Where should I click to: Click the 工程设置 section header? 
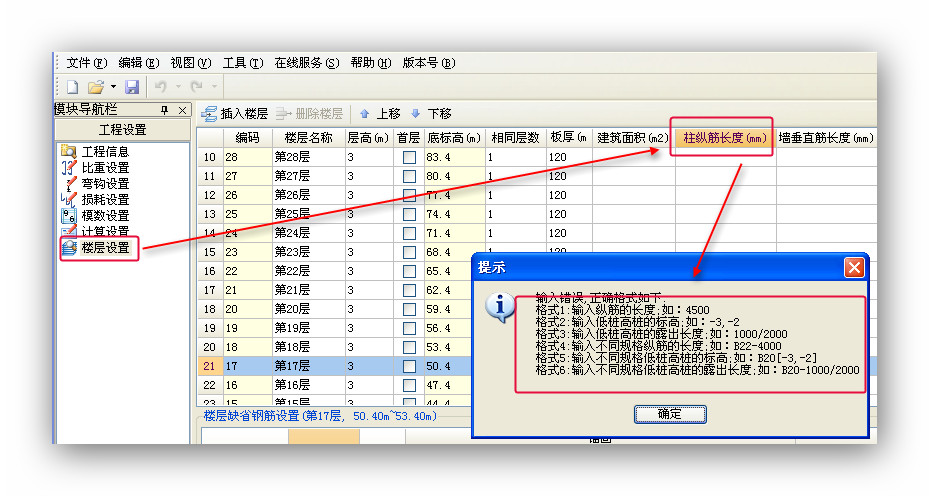click(123, 130)
